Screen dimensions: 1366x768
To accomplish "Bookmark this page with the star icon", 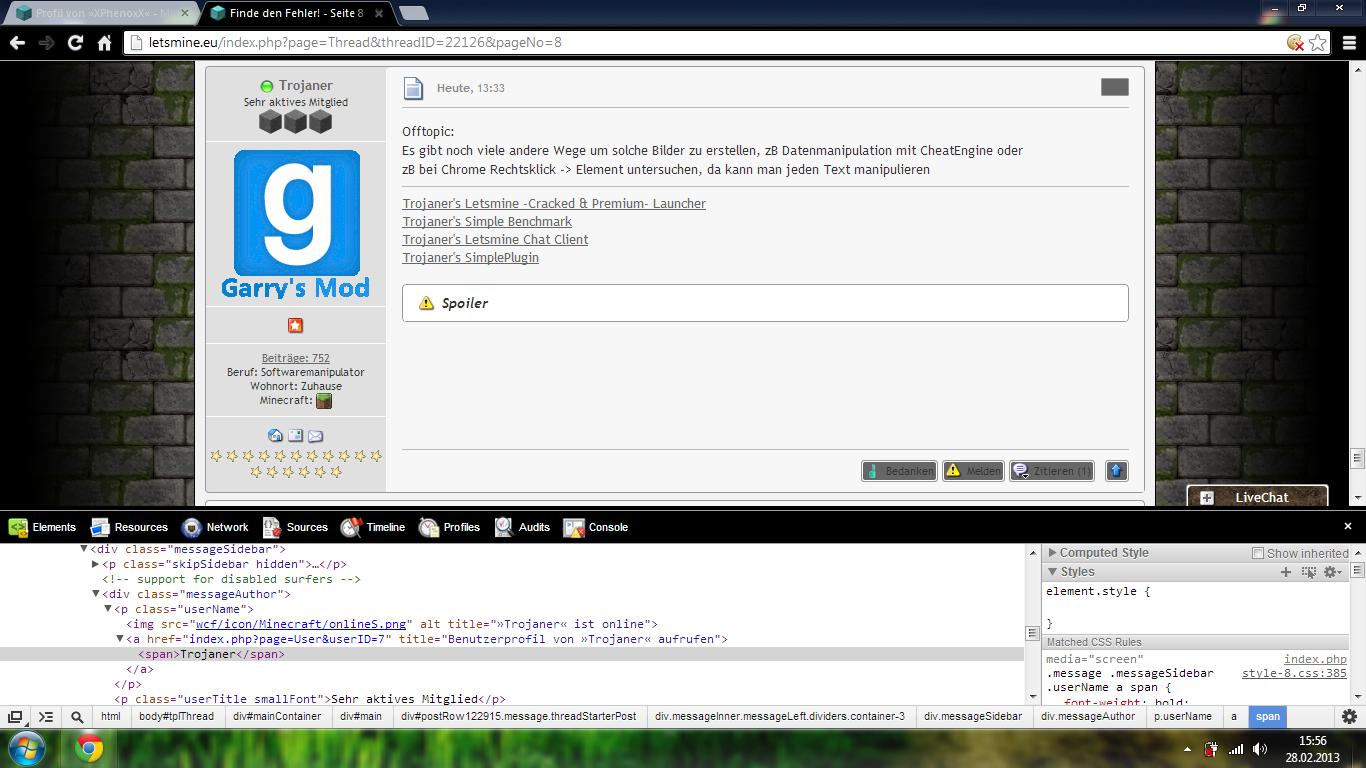I will (x=1318, y=43).
